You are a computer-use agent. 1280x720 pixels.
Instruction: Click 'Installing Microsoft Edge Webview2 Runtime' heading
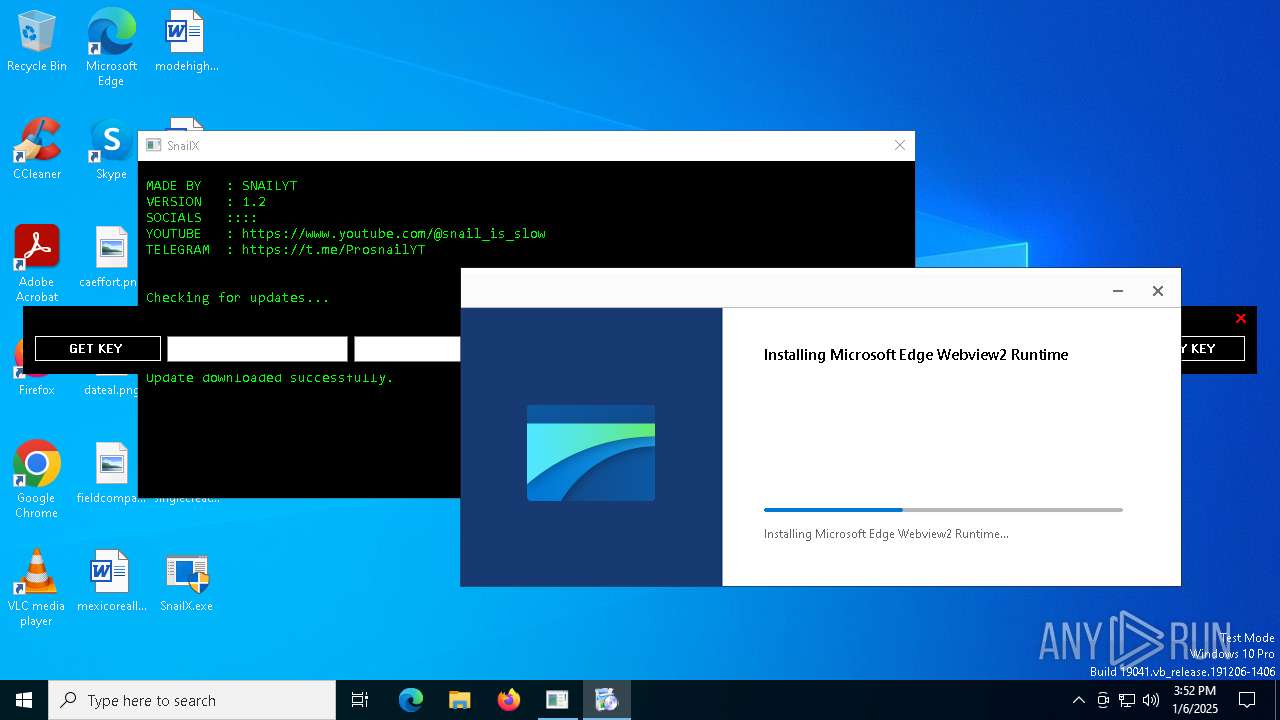coord(916,354)
